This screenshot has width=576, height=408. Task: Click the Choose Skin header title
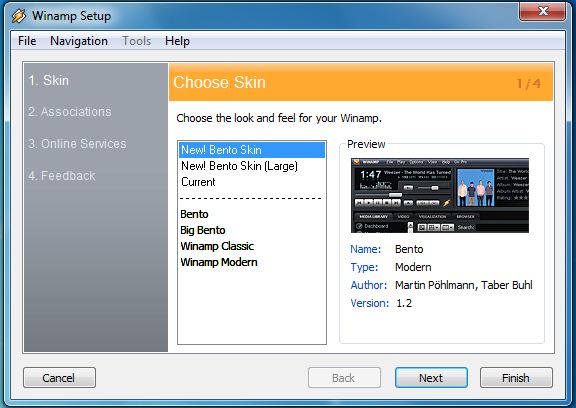point(219,82)
